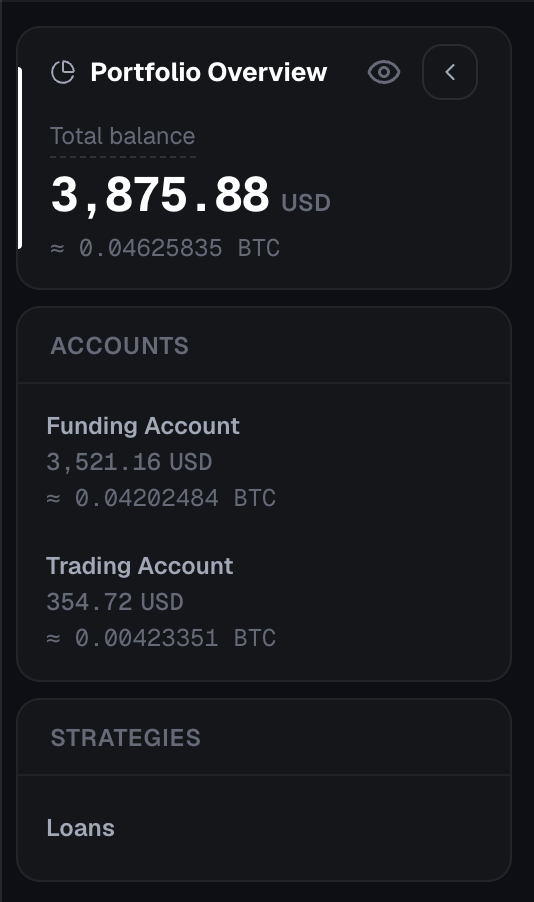Click the white vertical bar beside the panel
This screenshot has width=534, height=902.
[20, 158]
